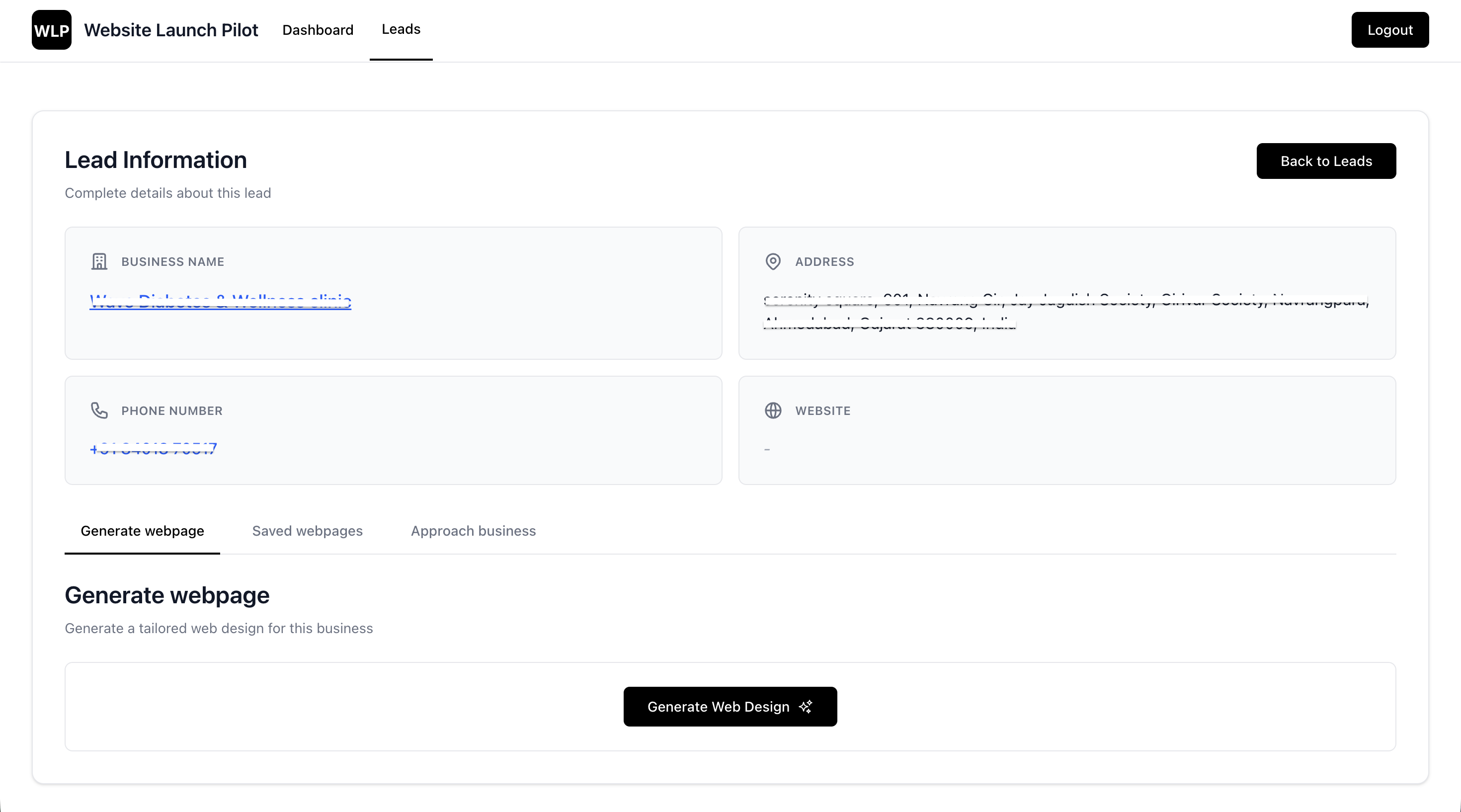The height and width of the screenshot is (812, 1461).
Task: Click 'Complete details about this lead' text
Action: pyautogui.click(x=168, y=193)
